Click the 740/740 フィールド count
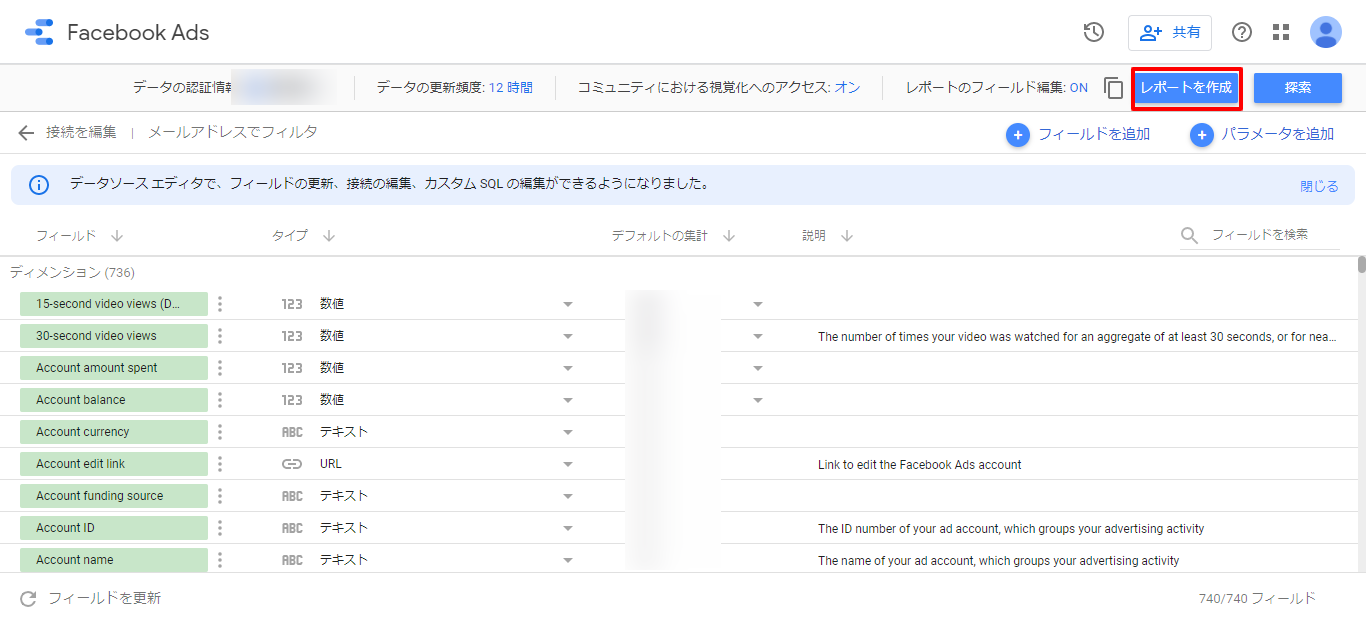 click(x=1257, y=598)
